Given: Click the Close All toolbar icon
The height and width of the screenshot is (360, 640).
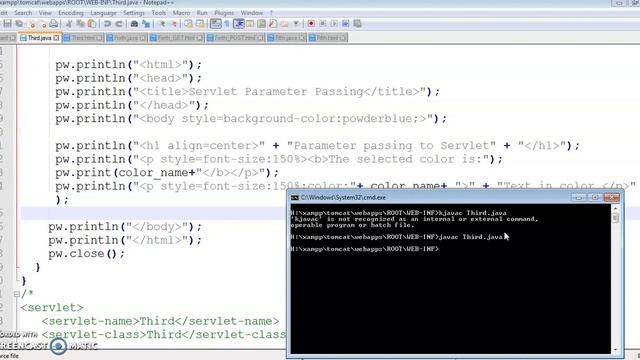Looking at the screenshot, I should [43, 24].
